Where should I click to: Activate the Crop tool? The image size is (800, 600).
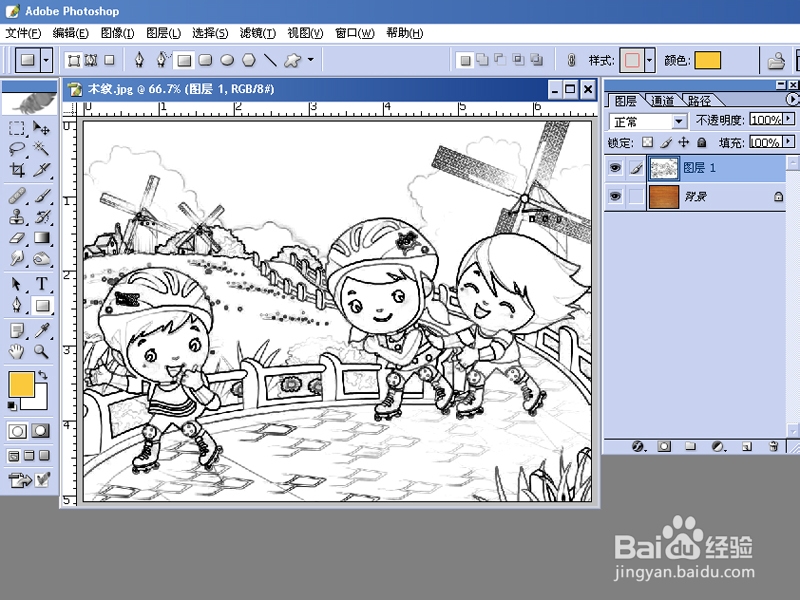tap(17, 169)
